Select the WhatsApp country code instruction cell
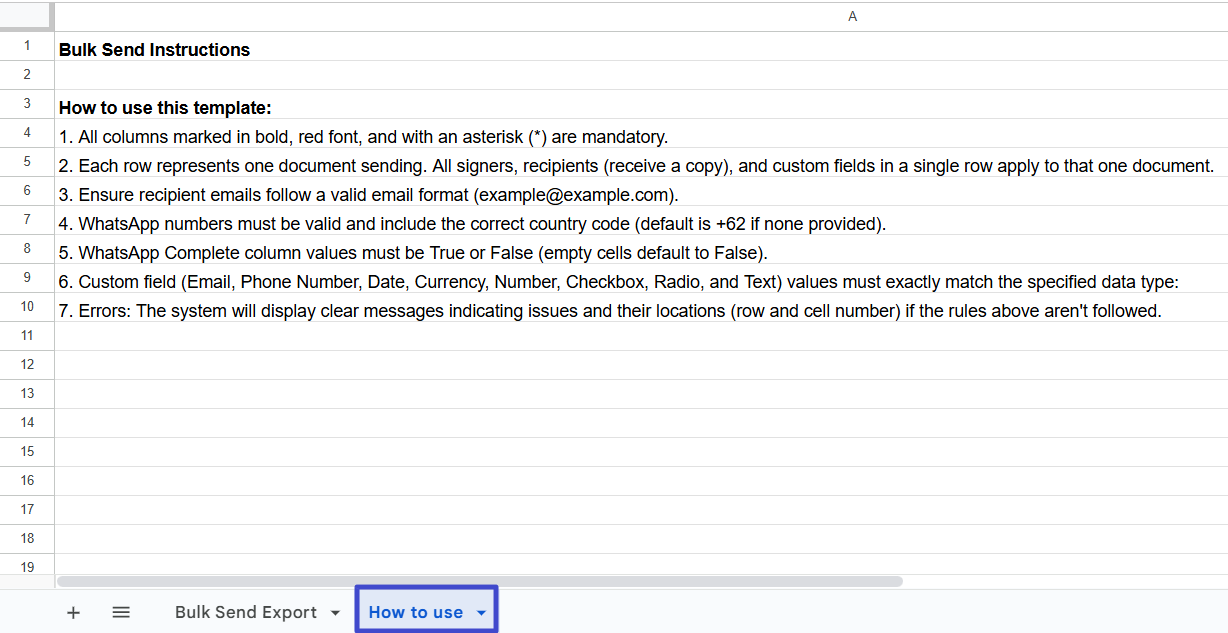Screen dimensions: 1228x633 pyautogui.click(x=472, y=224)
